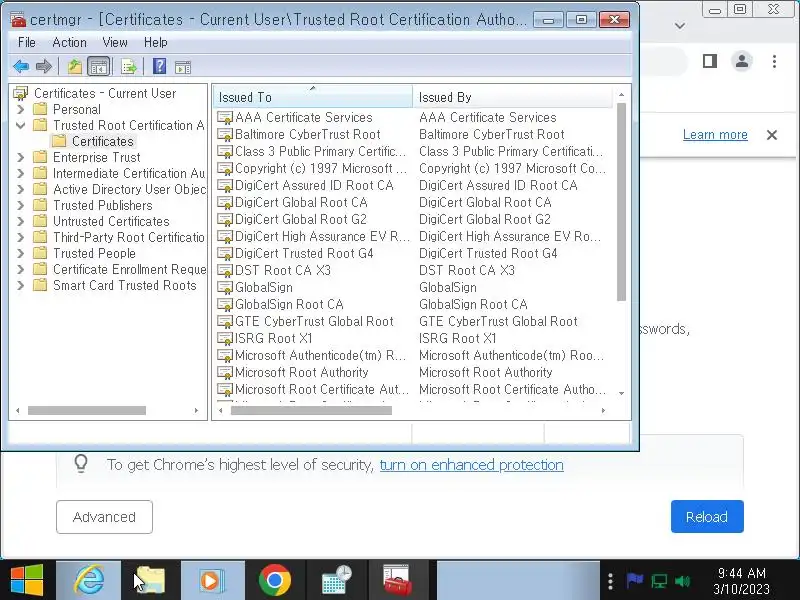Screen dimensions: 800x600
Task: Open Chrome's three-dot menu
Action: click(774, 61)
